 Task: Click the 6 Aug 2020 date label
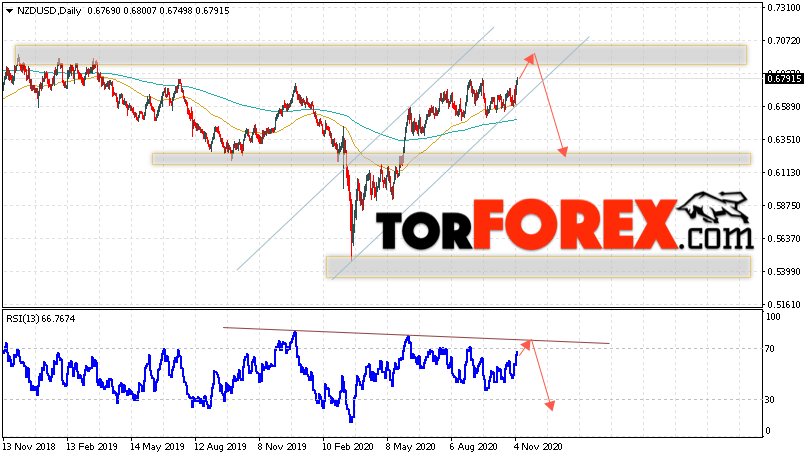[x=474, y=447]
